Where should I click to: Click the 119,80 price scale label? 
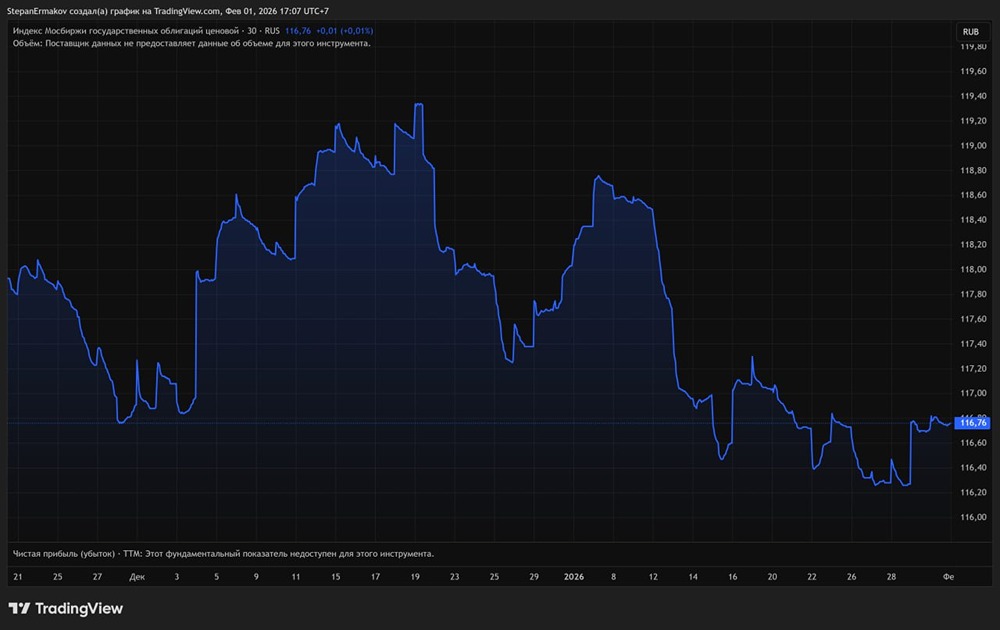pos(973,46)
